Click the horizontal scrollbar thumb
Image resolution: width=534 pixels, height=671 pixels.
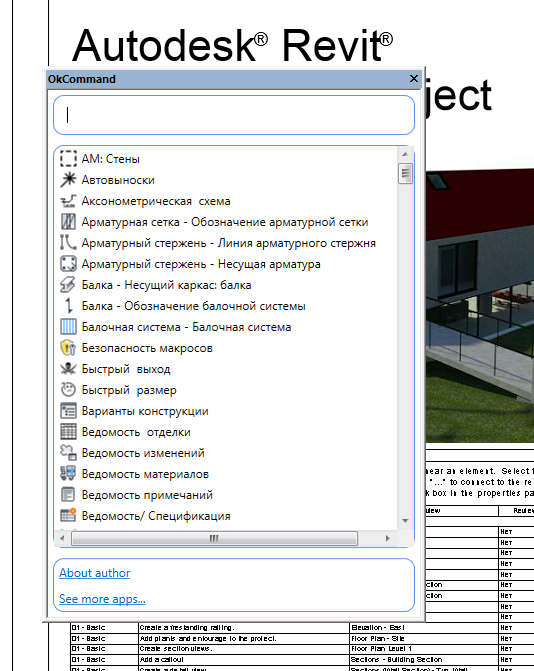214,538
